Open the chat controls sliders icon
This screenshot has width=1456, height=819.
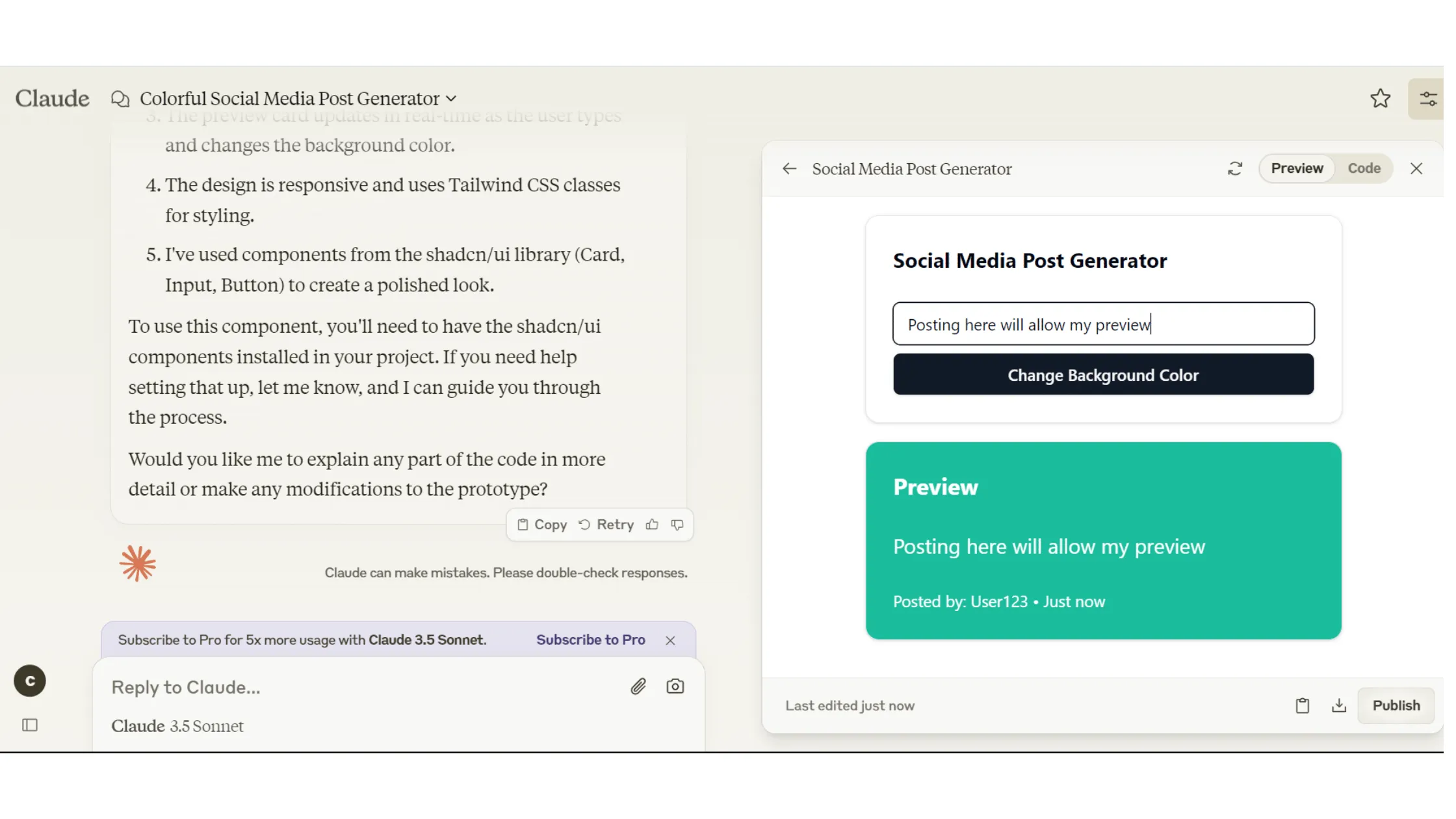pyautogui.click(x=1427, y=99)
